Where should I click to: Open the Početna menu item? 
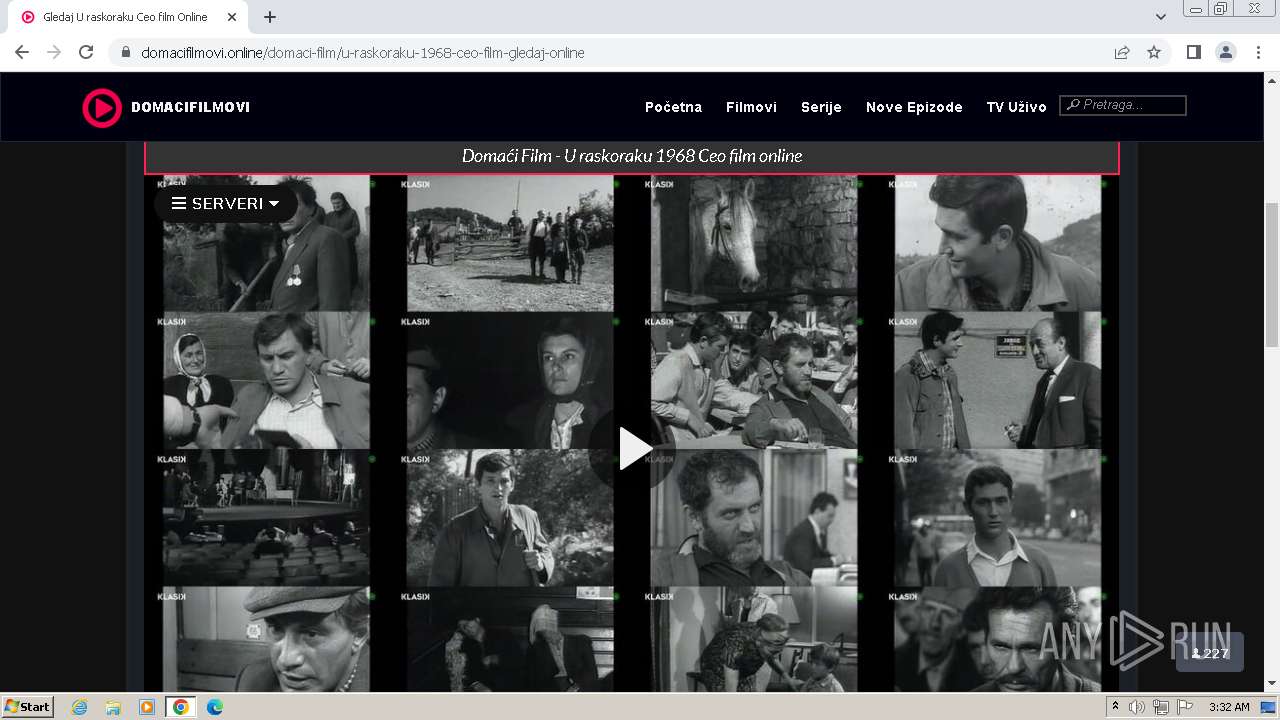pyautogui.click(x=673, y=107)
